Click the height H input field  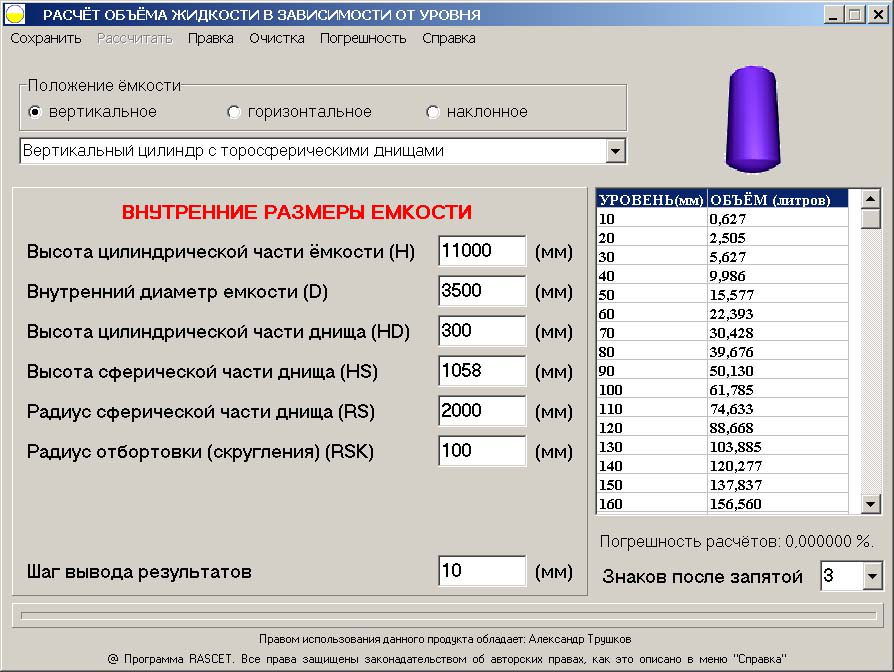click(482, 251)
